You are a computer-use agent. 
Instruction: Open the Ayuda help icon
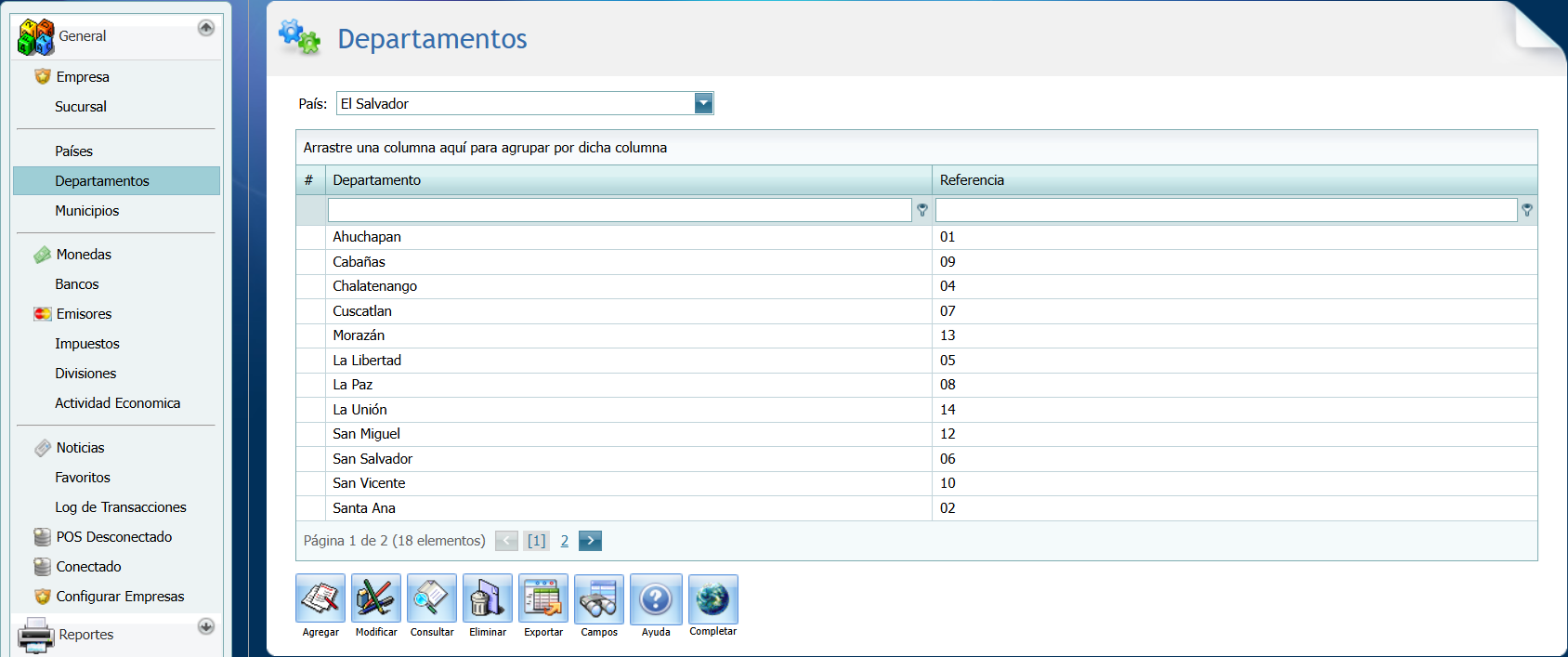point(656,598)
